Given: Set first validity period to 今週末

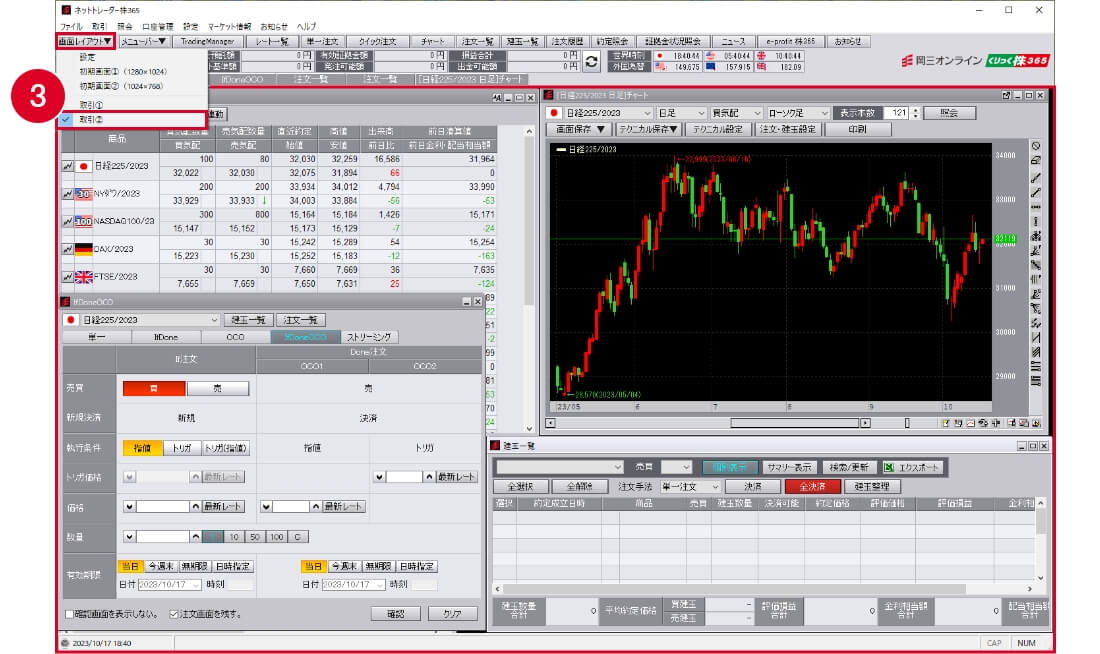Looking at the screenshot, I should (x=161, y=566).
